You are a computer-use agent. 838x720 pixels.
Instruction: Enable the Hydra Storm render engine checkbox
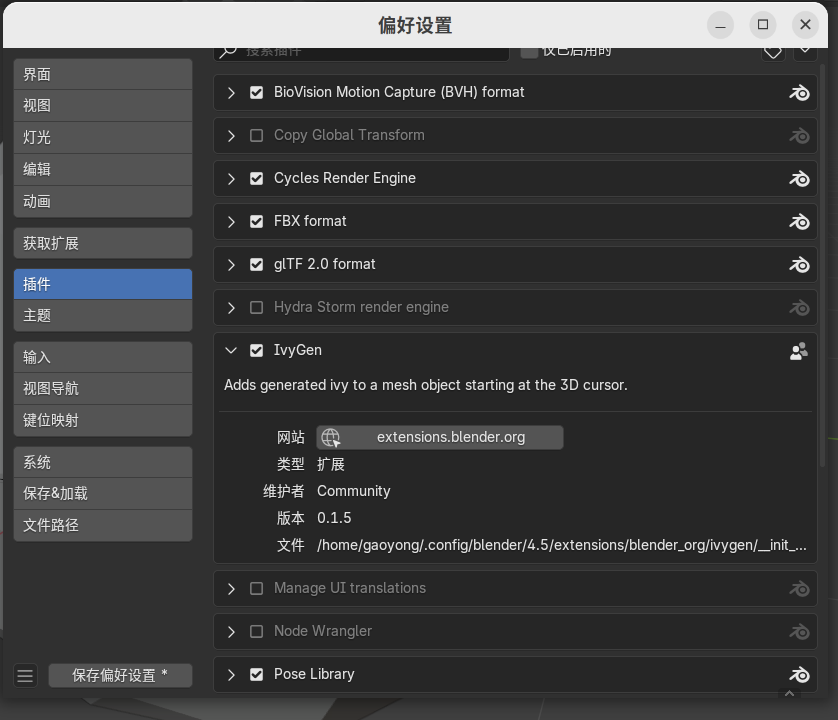click(x=257, y=307)
